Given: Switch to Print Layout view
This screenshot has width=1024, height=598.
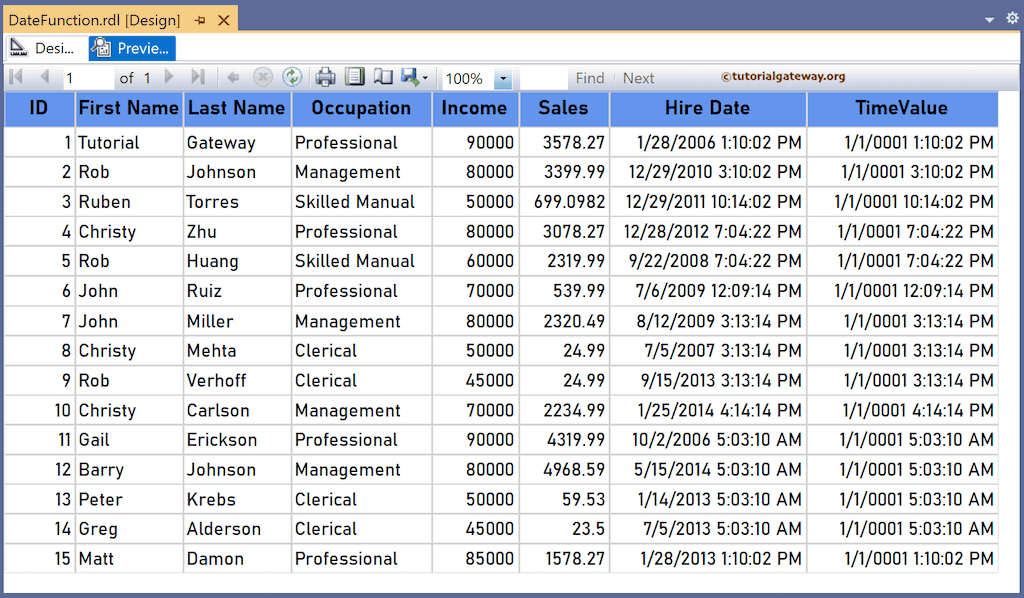Looking at the screenshot, I should pyautogui.click(x=355, y=77).
